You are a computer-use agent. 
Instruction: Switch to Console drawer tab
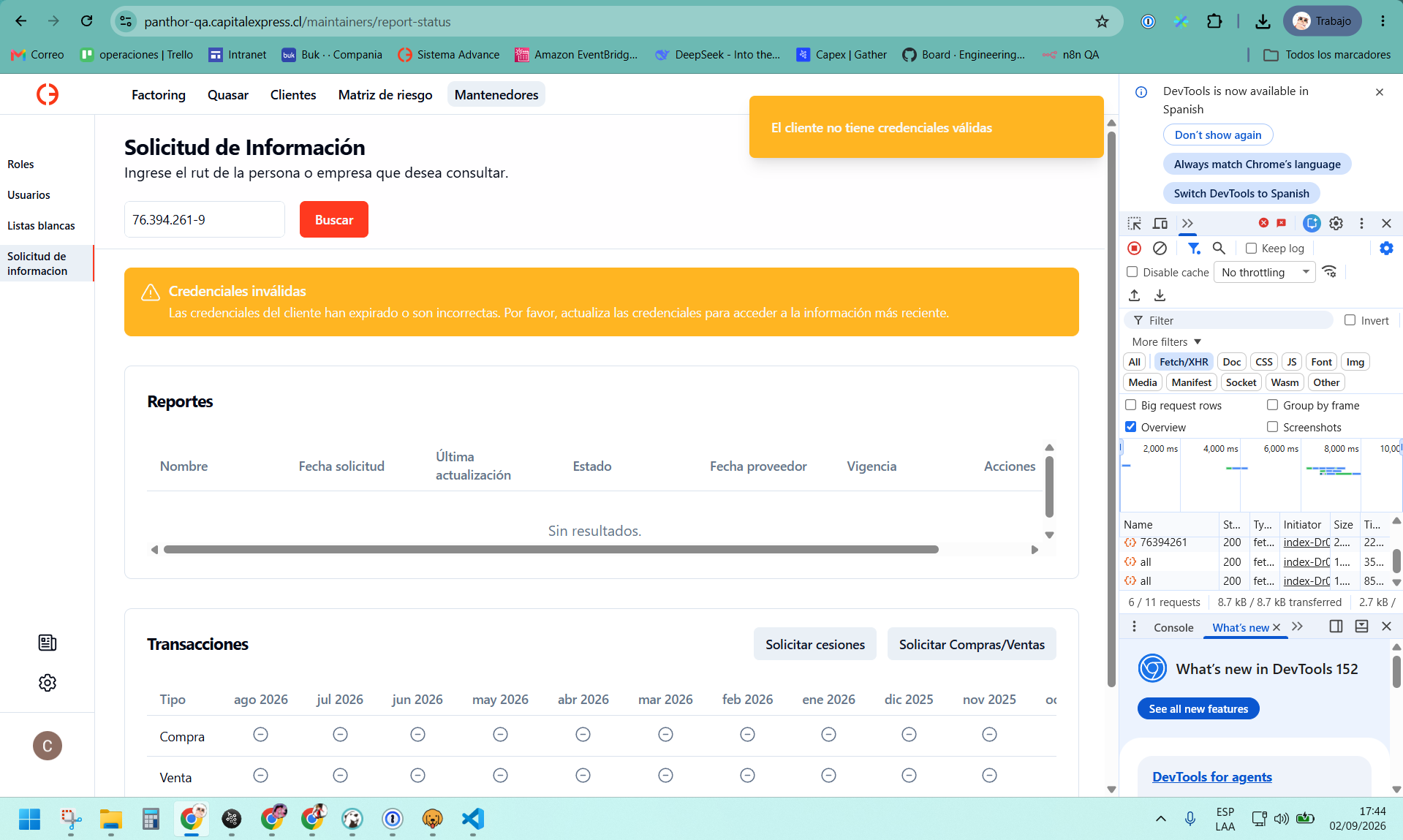1173,627
